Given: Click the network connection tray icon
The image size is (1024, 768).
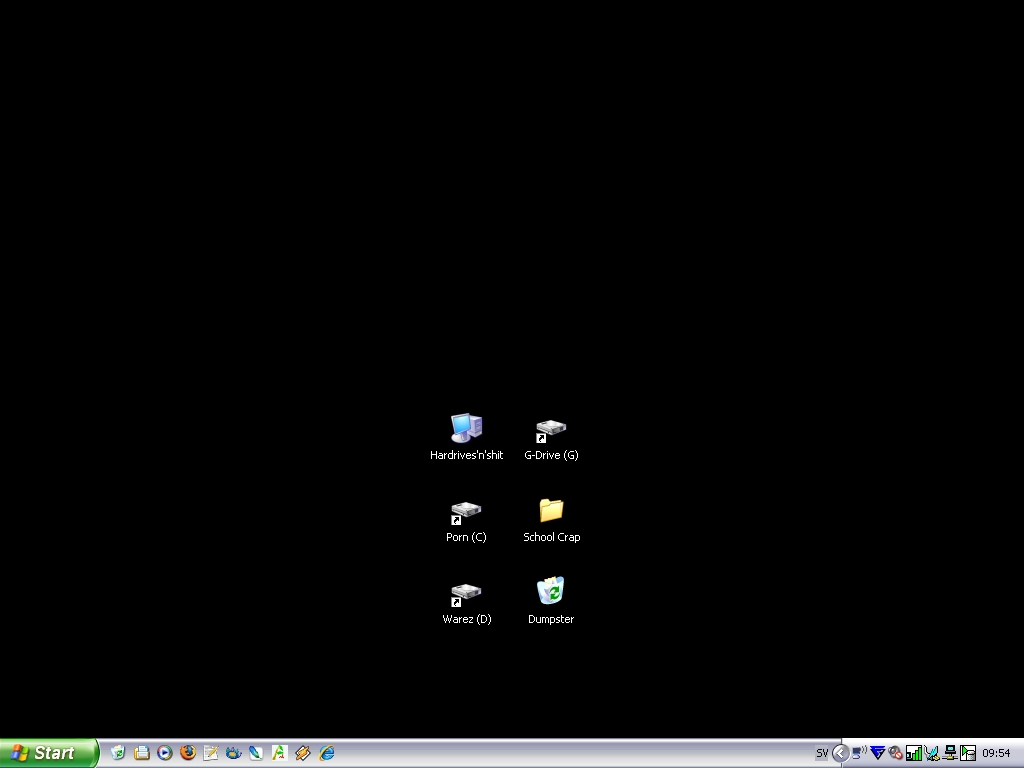Looking at the screenshot, I should click(x=950, y=753).
